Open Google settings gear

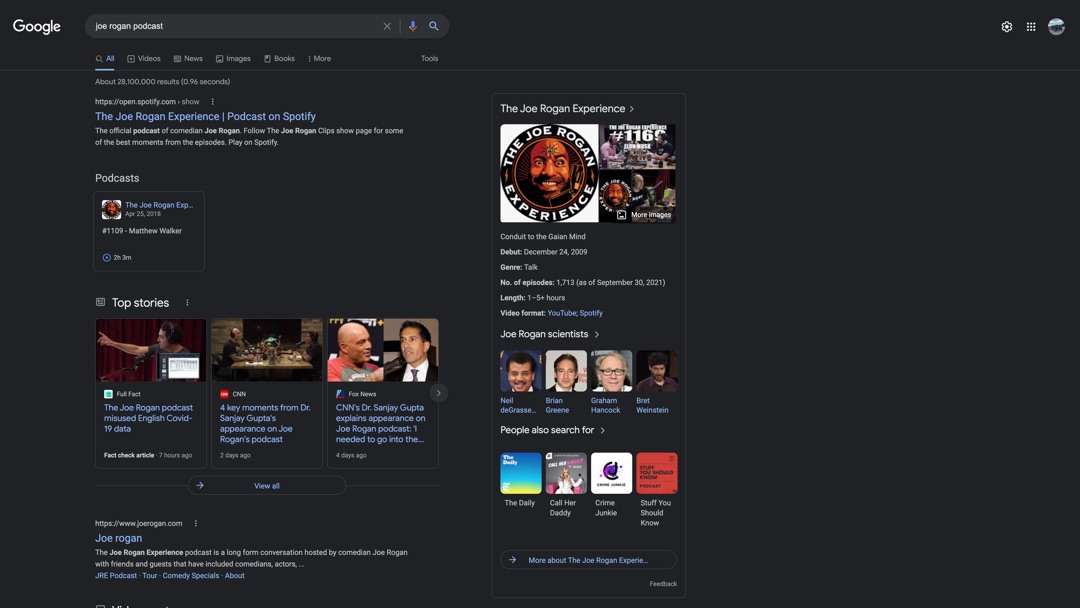tap(1007, 27)
